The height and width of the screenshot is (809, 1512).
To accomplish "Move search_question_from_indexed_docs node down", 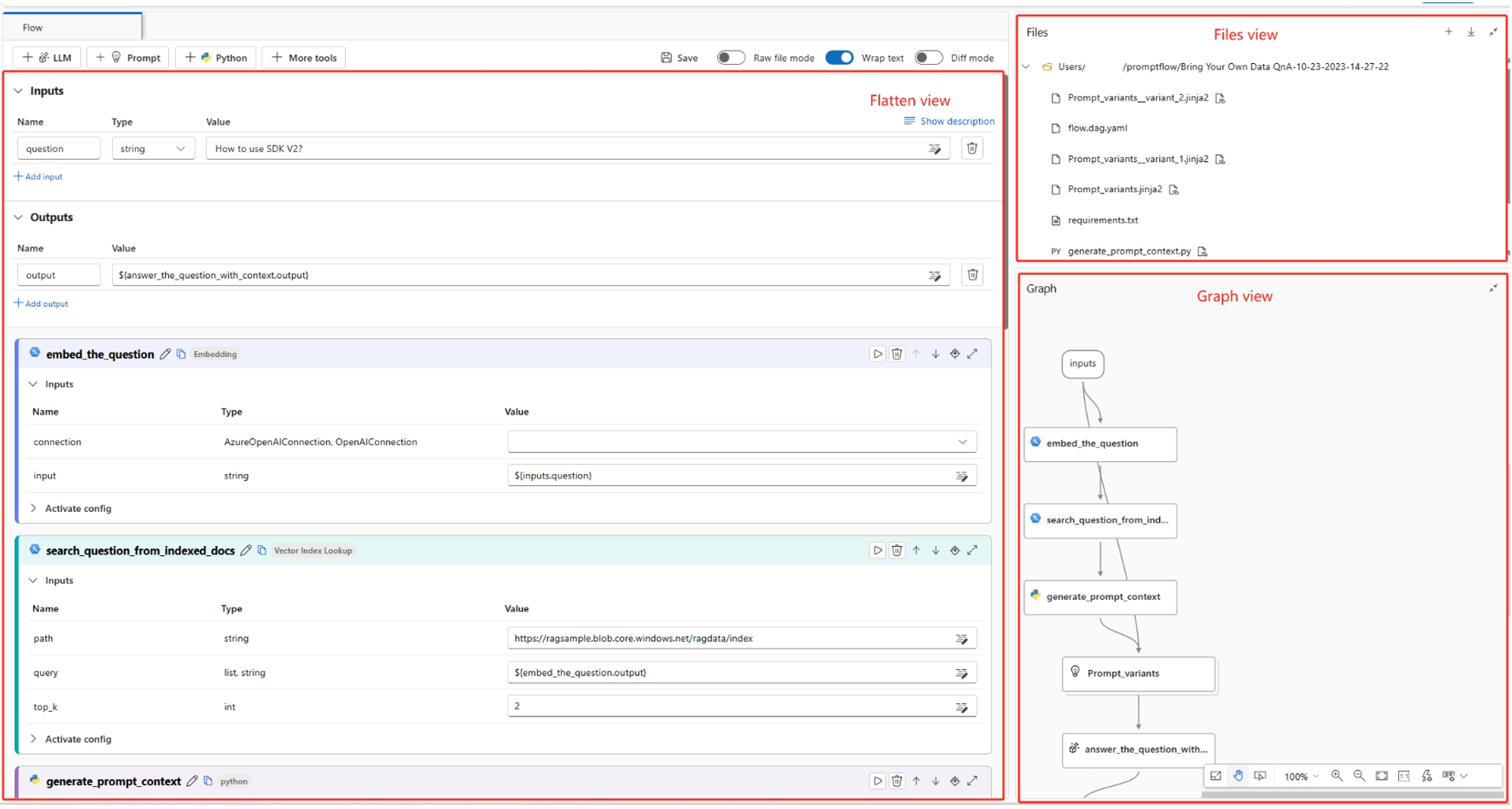I will 936,551.
